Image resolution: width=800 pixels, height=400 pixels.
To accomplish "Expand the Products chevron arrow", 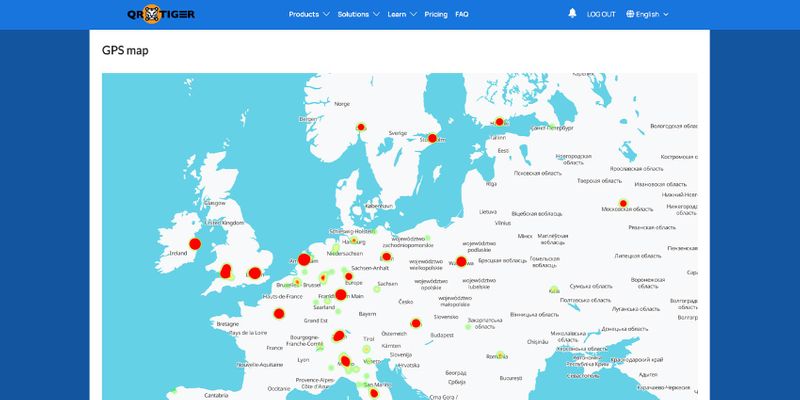I will pos(326,14).
